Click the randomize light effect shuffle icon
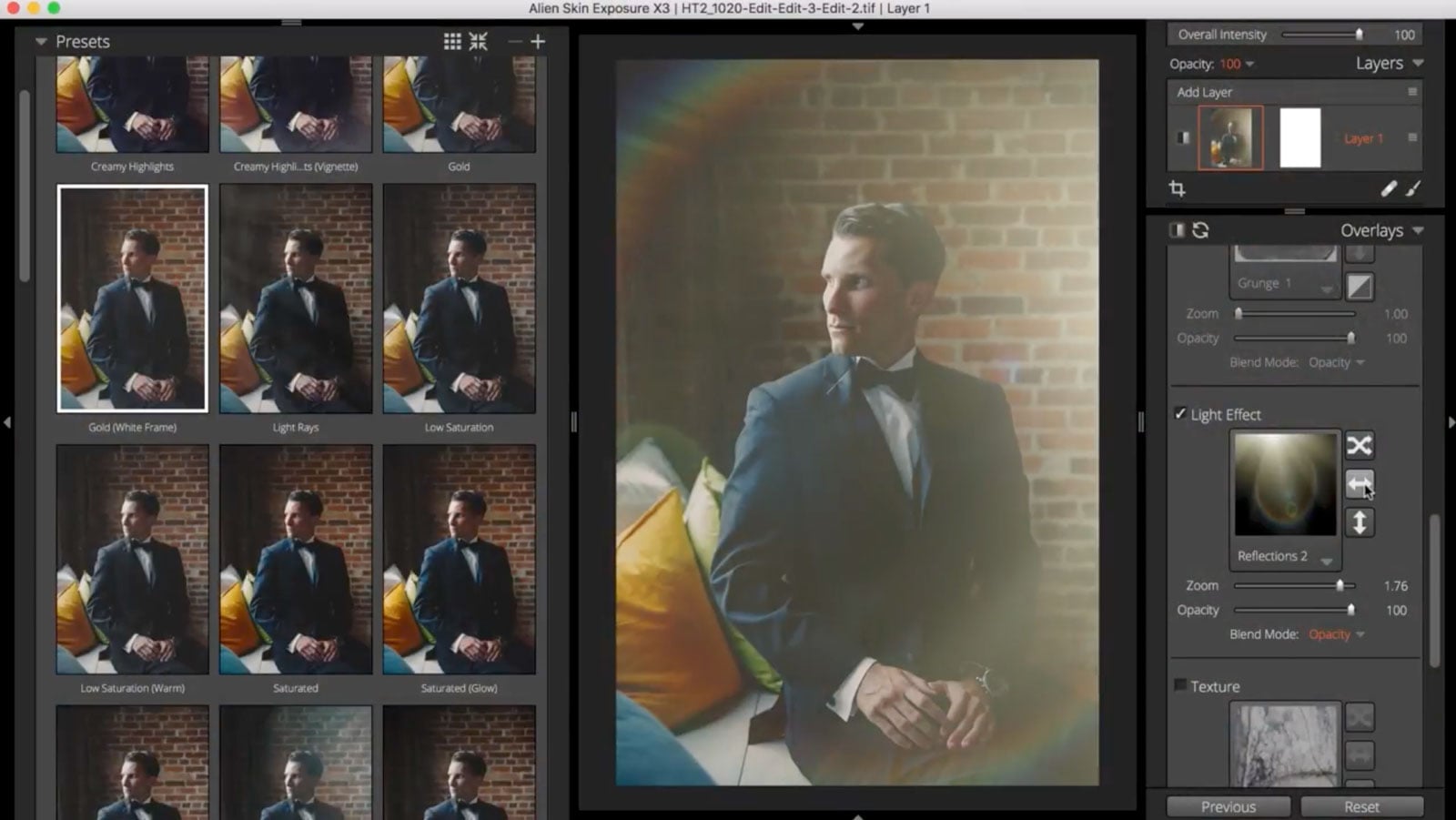Viewport: 1456px width, 820px height. [1359, 445]
